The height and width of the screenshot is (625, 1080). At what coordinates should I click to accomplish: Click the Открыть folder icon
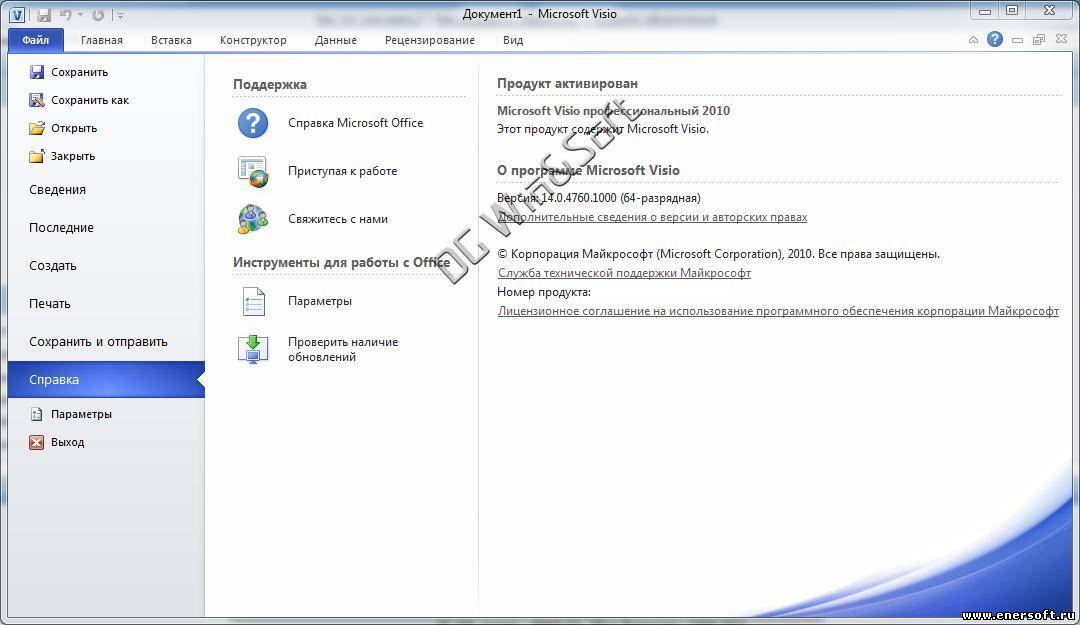click(37, 128)
